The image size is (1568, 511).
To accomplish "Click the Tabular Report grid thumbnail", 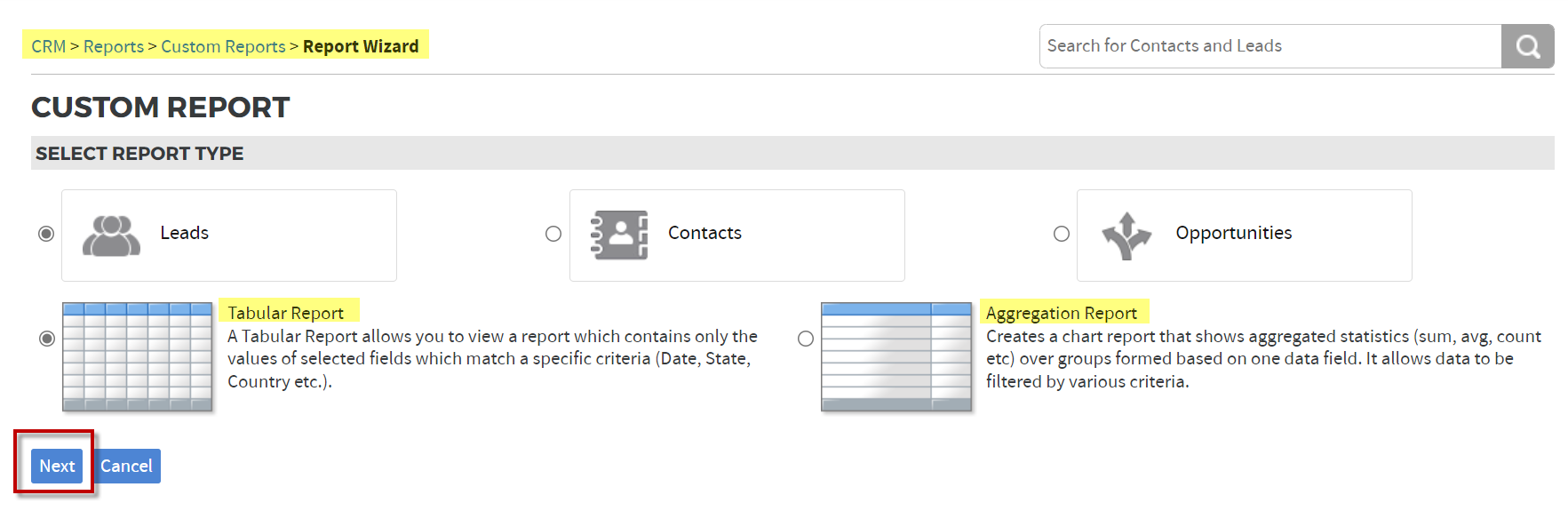I will [138, 356].
